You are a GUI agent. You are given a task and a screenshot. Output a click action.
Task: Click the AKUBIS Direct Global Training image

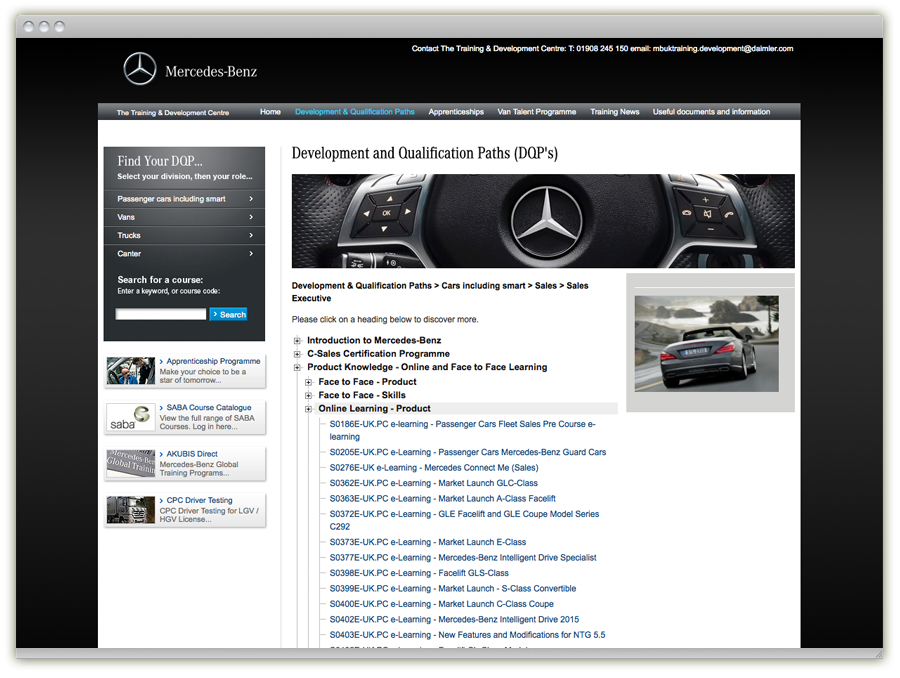click(131, 464)
